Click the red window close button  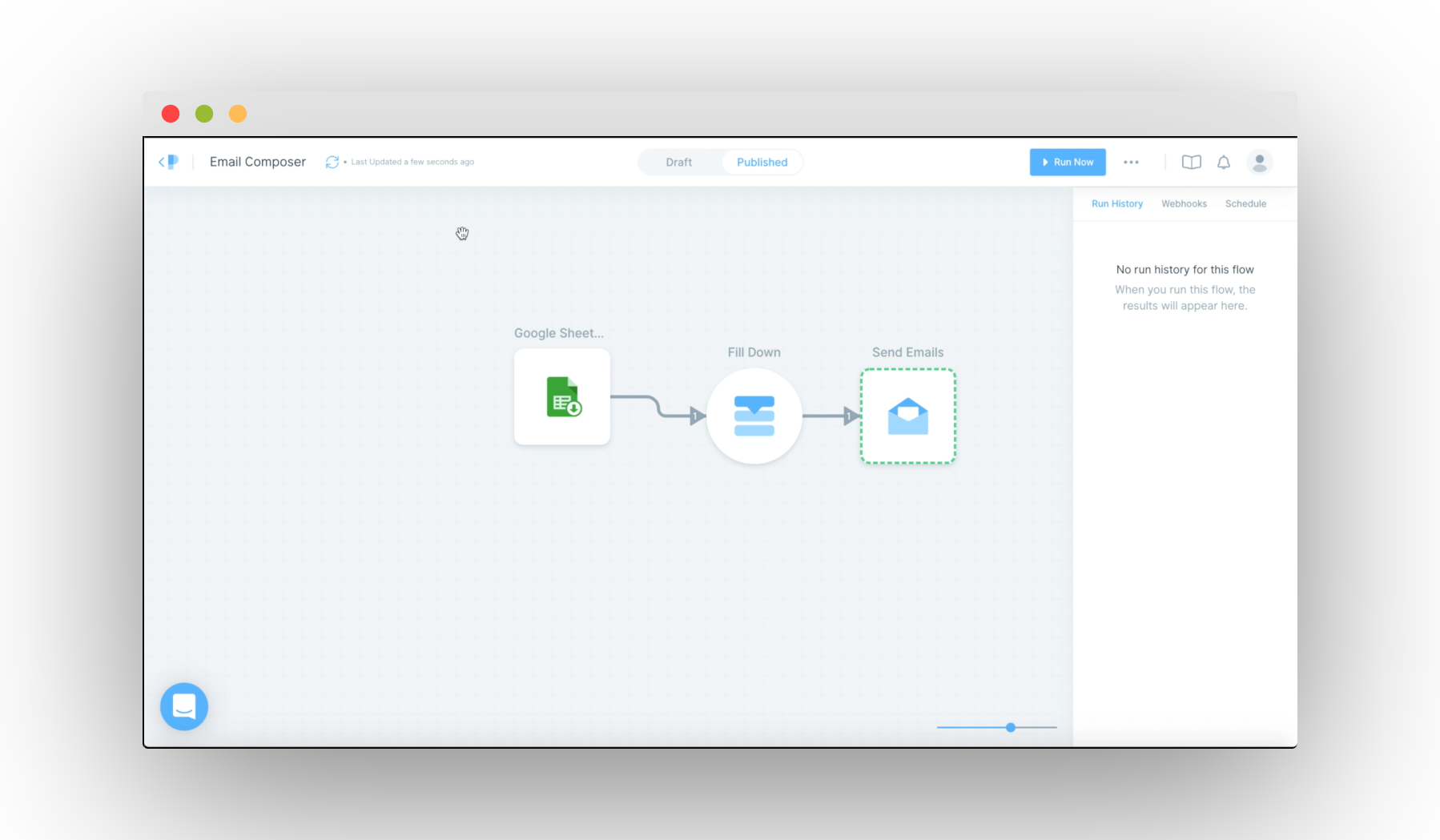coord(171,114)
